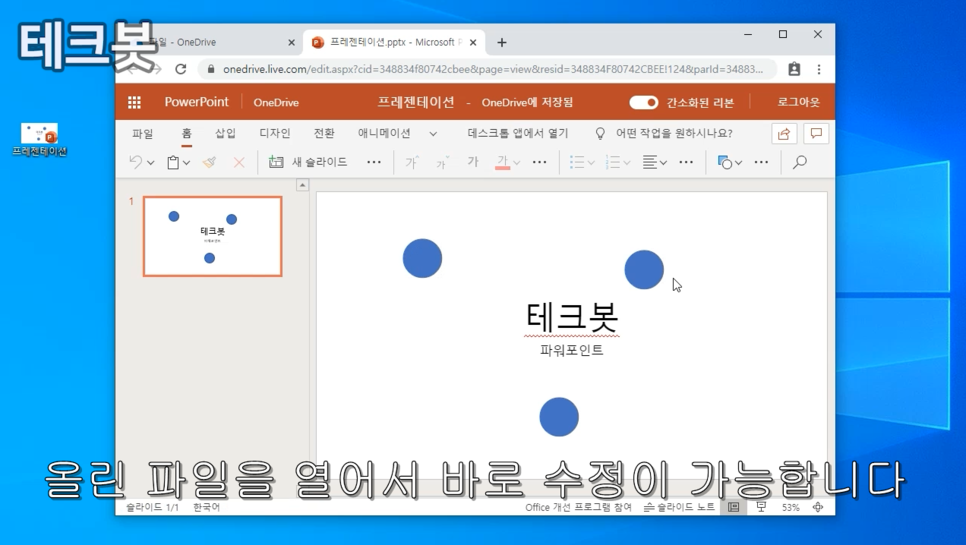966x545 pixels.
Task: Open more paragraph options ellipsis
Action: [686, 162]
